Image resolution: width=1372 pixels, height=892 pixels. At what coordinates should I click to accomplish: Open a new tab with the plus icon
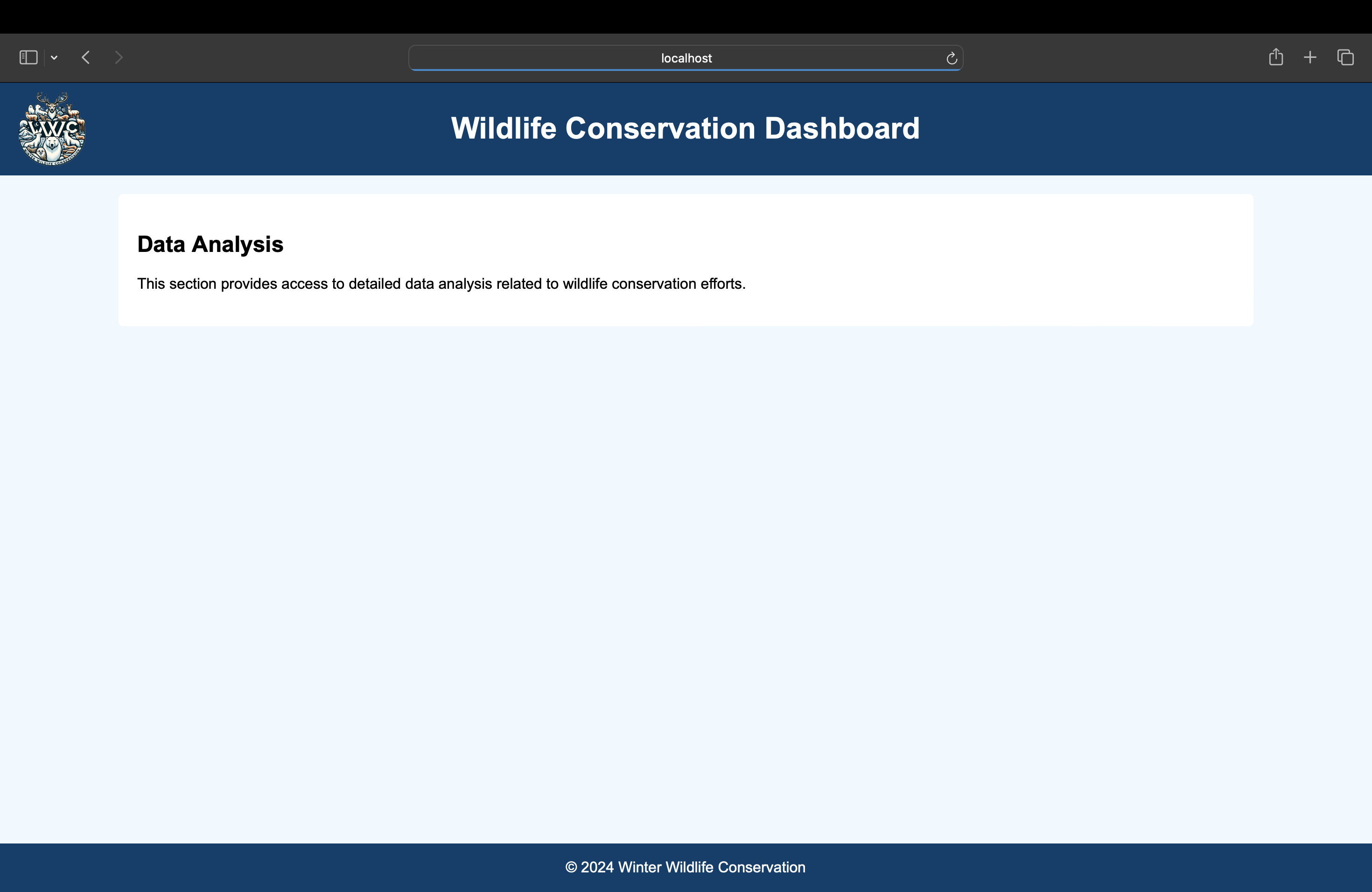(1310, 57)
